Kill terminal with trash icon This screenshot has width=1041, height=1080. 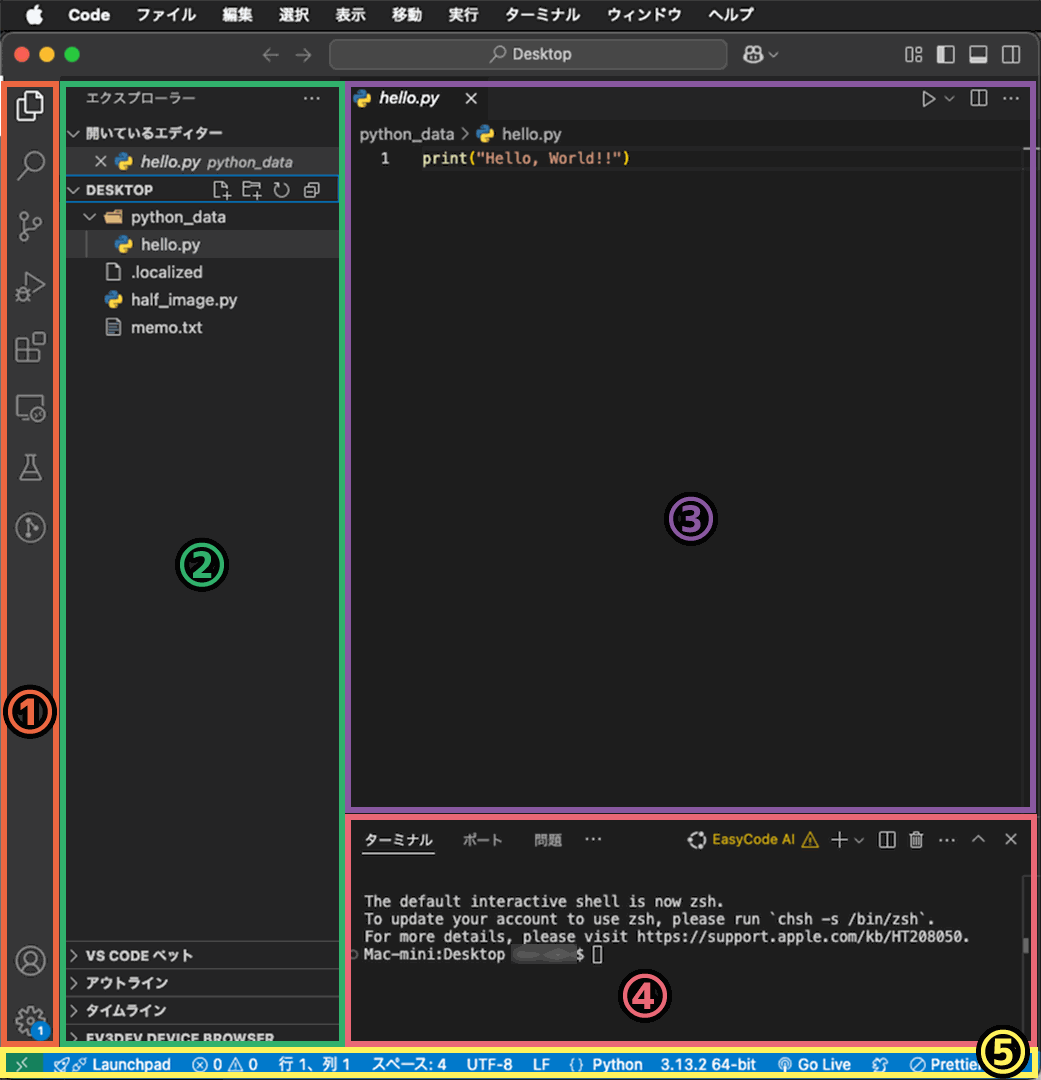pyautogui.click(x=916, y=840)
